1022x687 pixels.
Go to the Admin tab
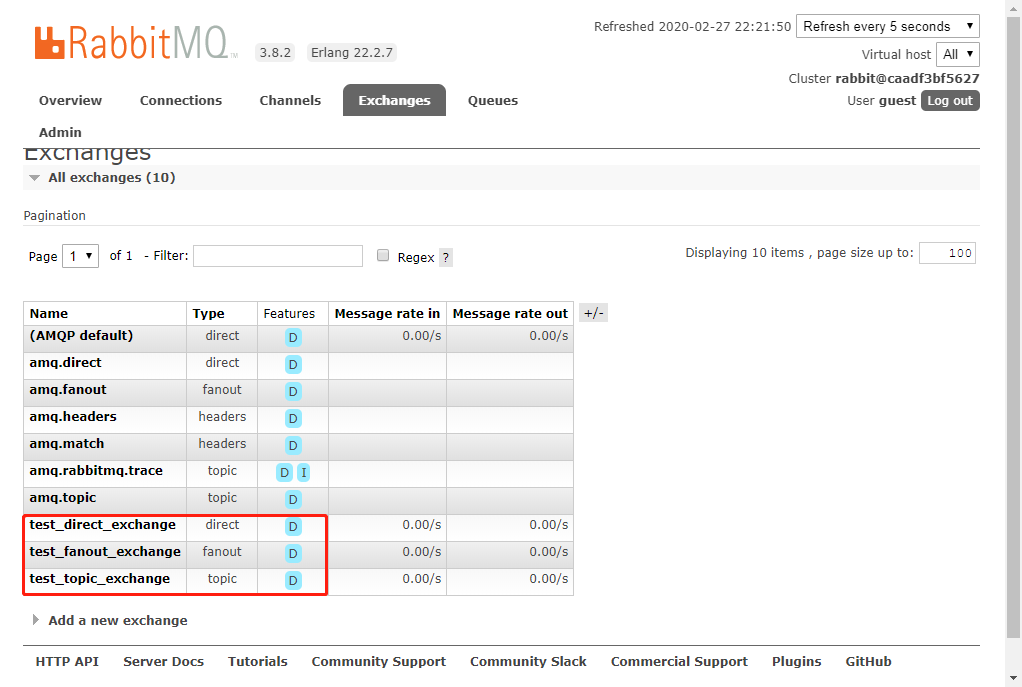pos(60,132)
